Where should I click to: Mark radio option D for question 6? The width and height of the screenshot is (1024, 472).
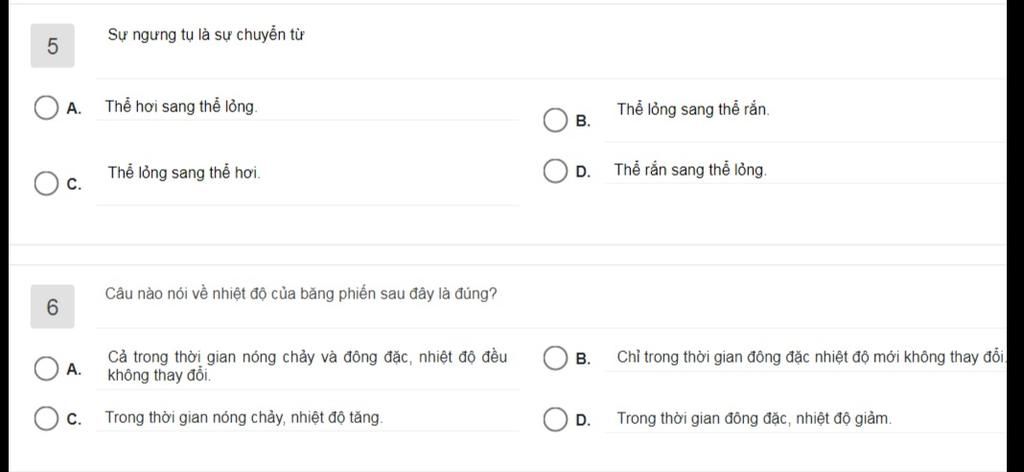pos(555,420)
